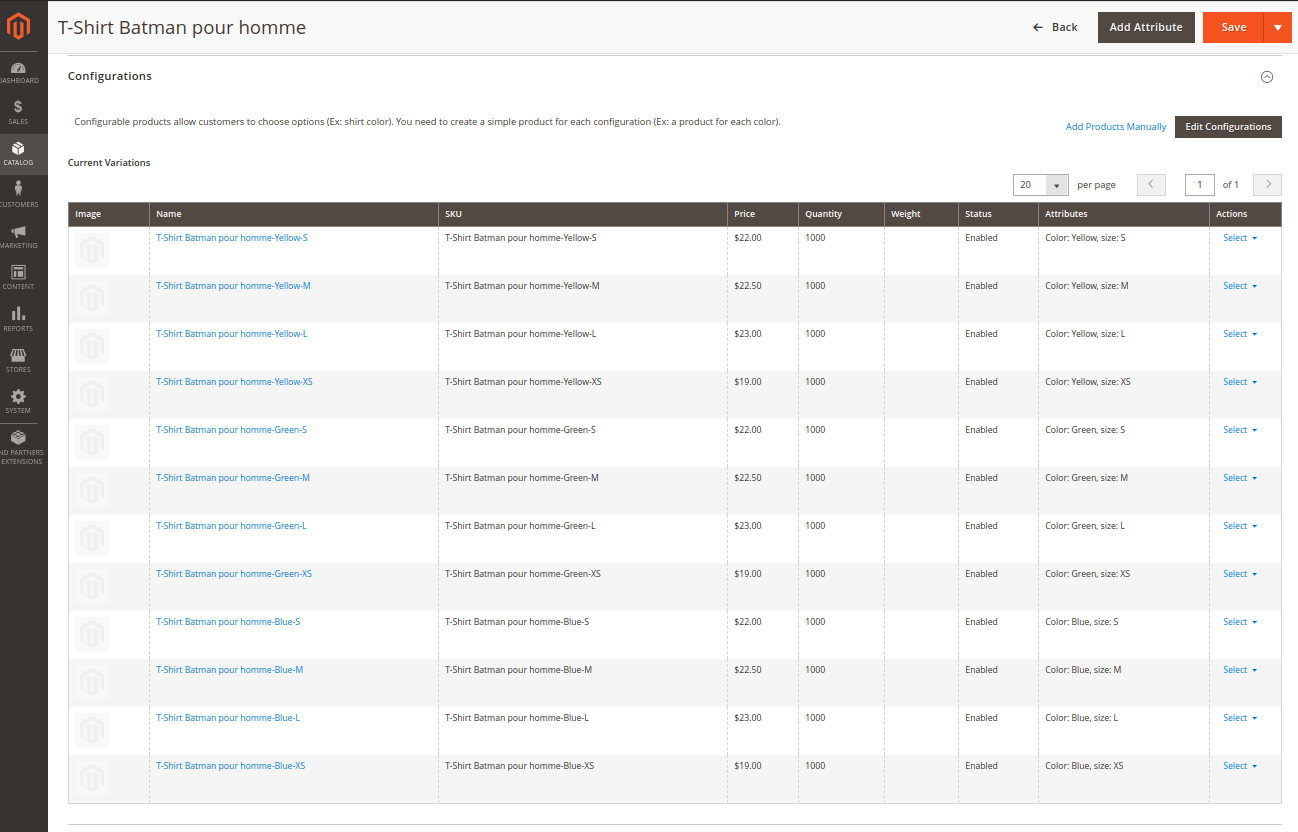
Task: Click the Attributes column header
Action: [1124, 214]
